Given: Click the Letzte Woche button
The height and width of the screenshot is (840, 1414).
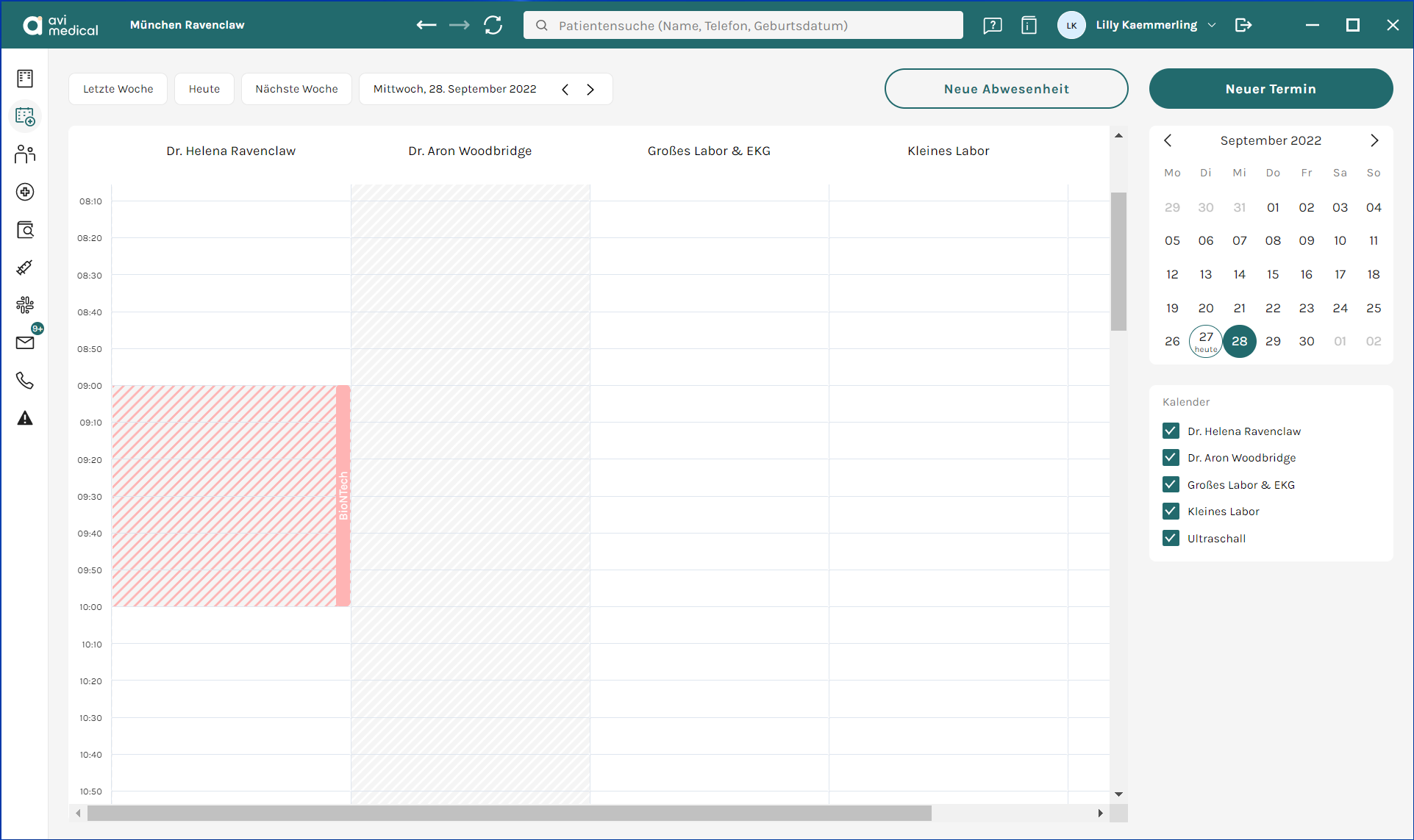Looking at the screenshot, I should pos(118,89).
